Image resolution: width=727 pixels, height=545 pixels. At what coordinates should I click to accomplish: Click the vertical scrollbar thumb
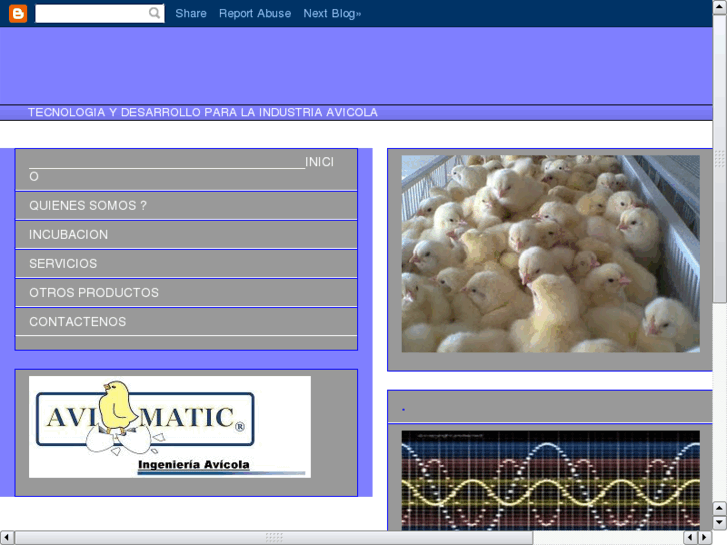coord(720,159)
